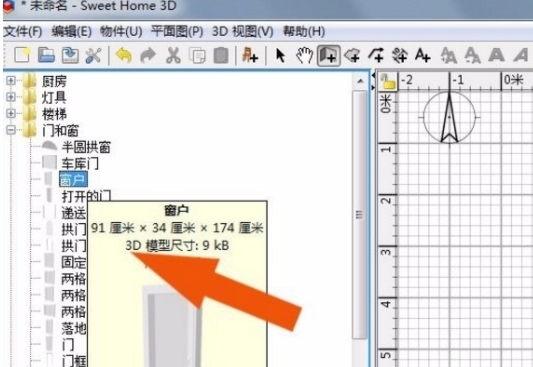Expand the 楼梯 folder

tap(11, 113)
